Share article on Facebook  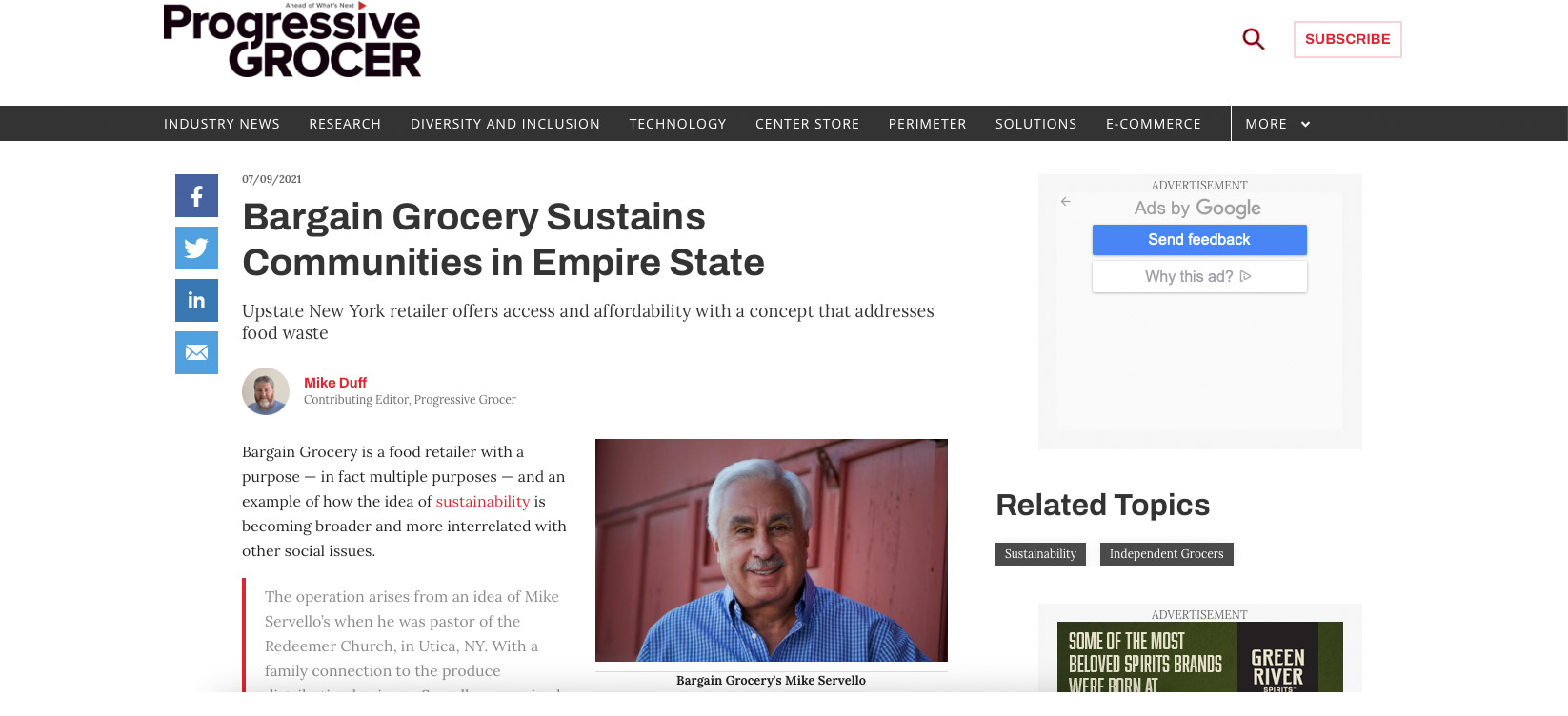coord(196,196)
